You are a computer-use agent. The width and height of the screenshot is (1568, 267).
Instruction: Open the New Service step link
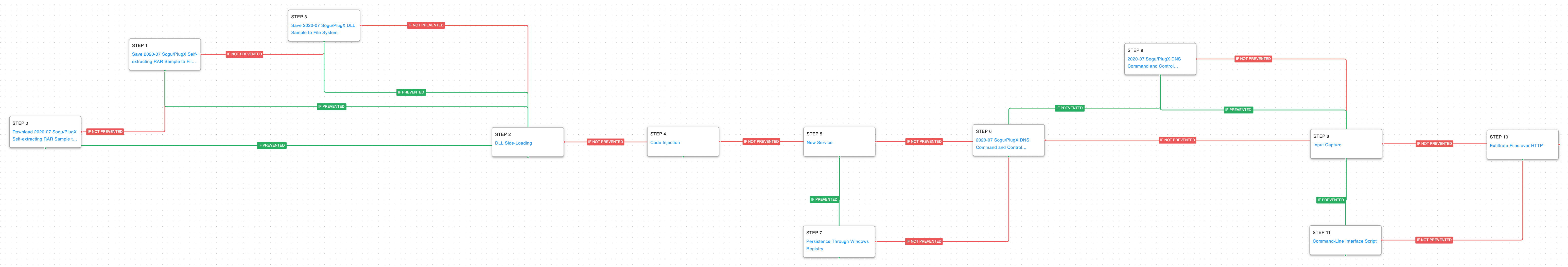pos(819,143)
